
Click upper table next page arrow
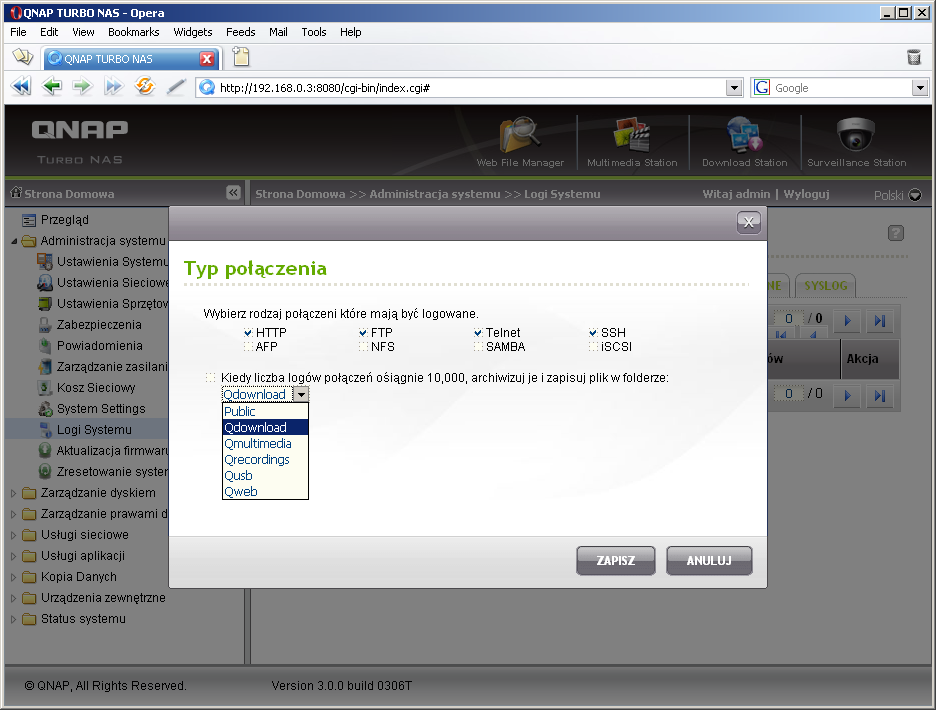(847, 321)
